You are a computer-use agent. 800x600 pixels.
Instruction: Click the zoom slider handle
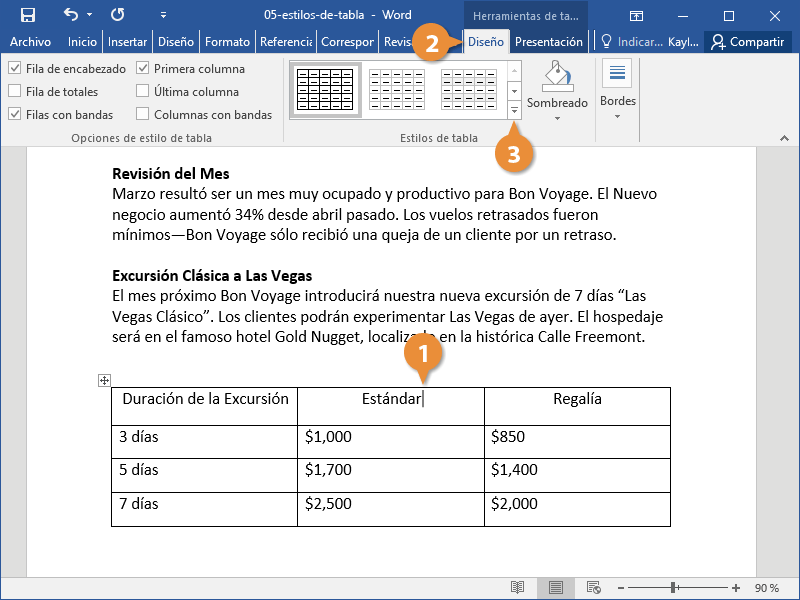point(673,588)
